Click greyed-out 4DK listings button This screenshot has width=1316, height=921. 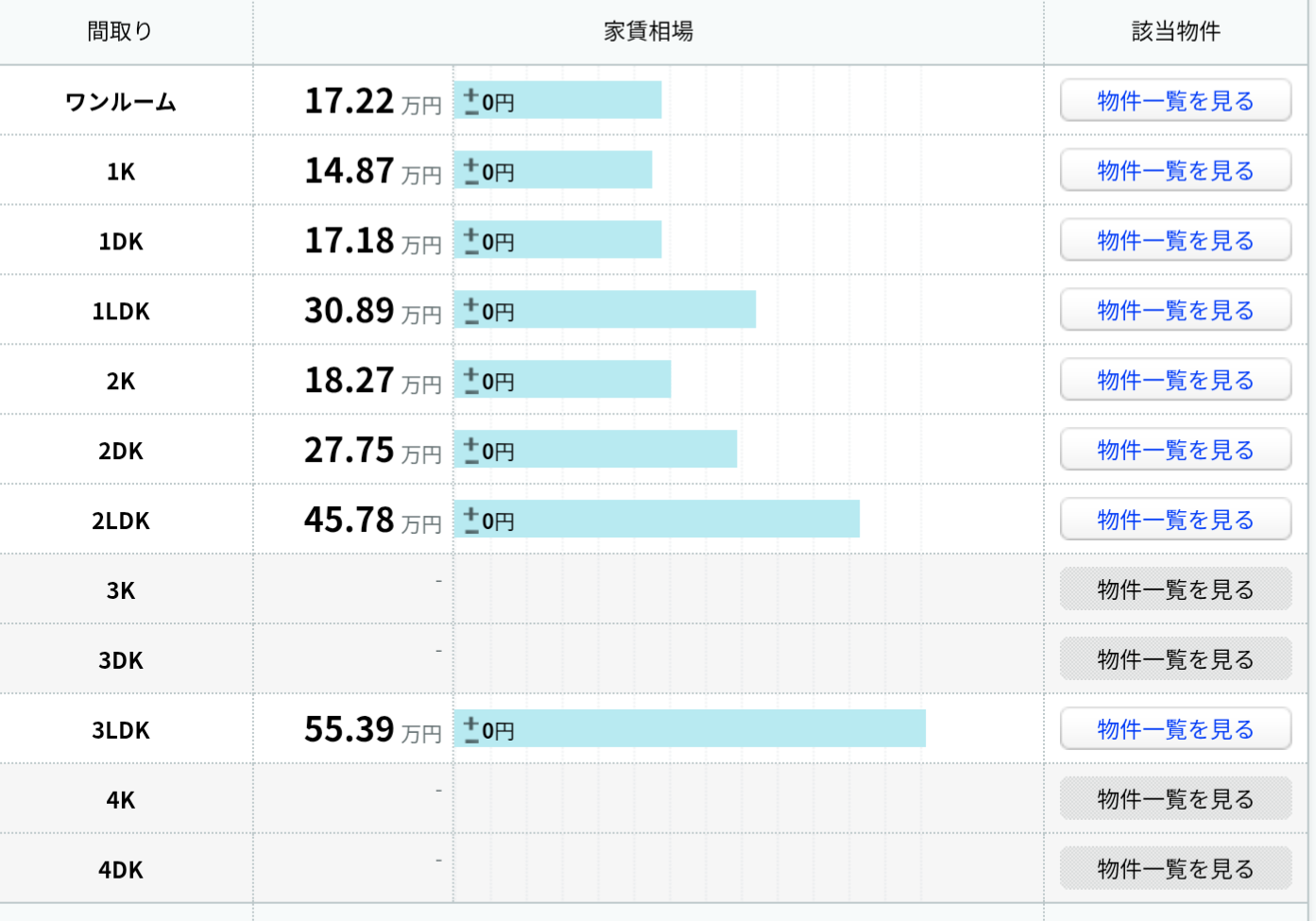pyautogui.click(x=1175, y=869)
